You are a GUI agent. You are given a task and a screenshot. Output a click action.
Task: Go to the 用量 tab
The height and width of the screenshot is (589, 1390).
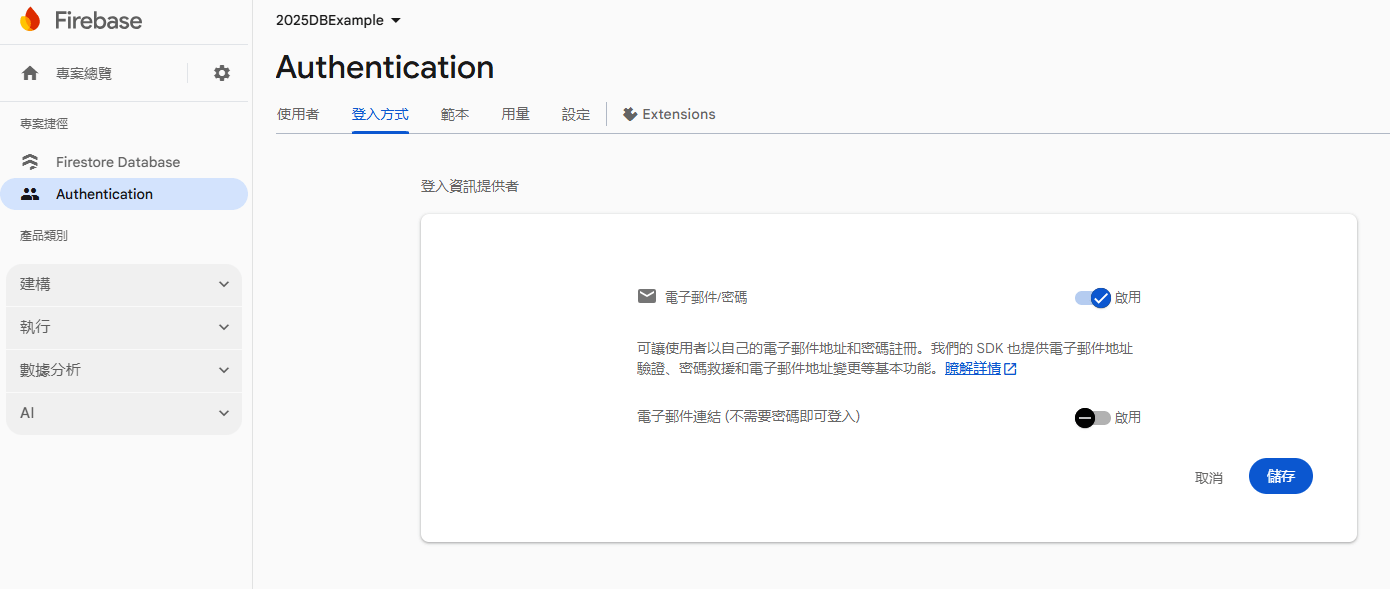(x=516, y=114)
